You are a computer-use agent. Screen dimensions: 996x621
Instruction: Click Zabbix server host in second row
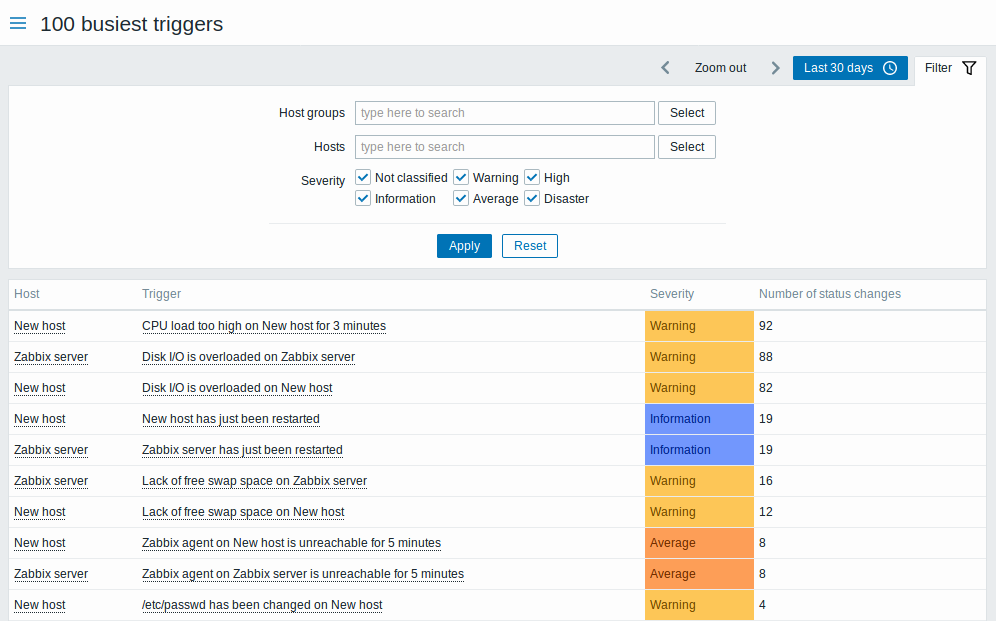click(51, 357)
